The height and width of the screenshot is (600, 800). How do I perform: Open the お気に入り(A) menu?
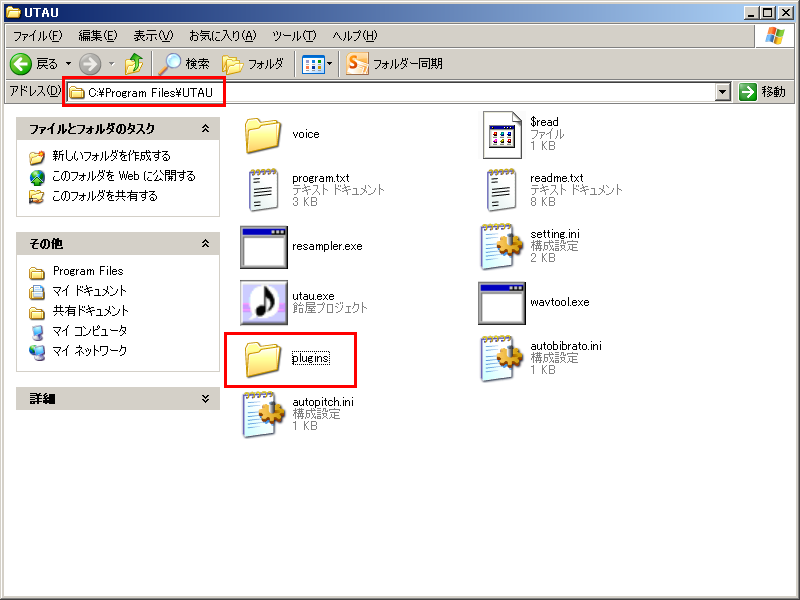point(224,36)
